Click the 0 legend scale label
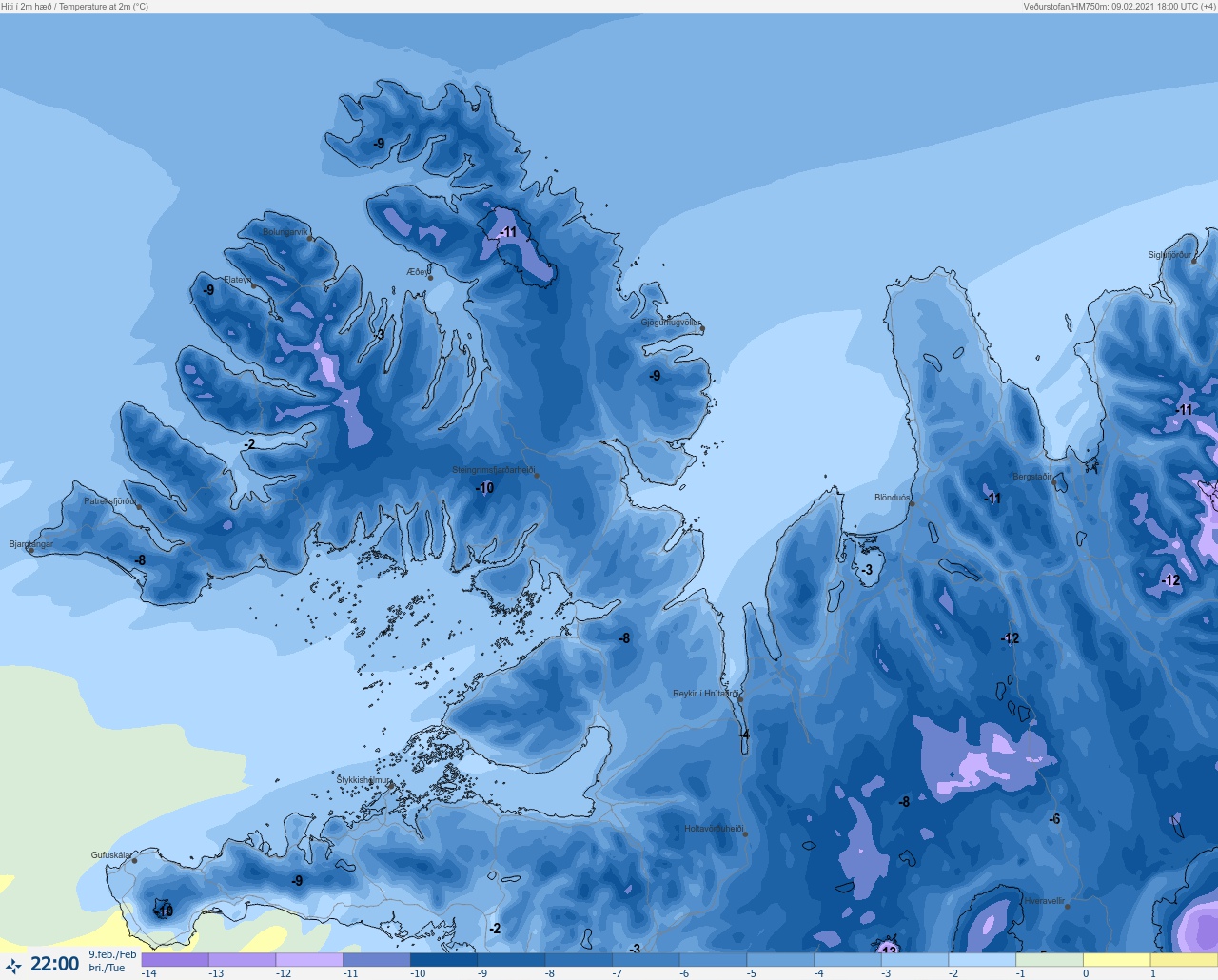1218x980 pixels. tap(1086, 973)
